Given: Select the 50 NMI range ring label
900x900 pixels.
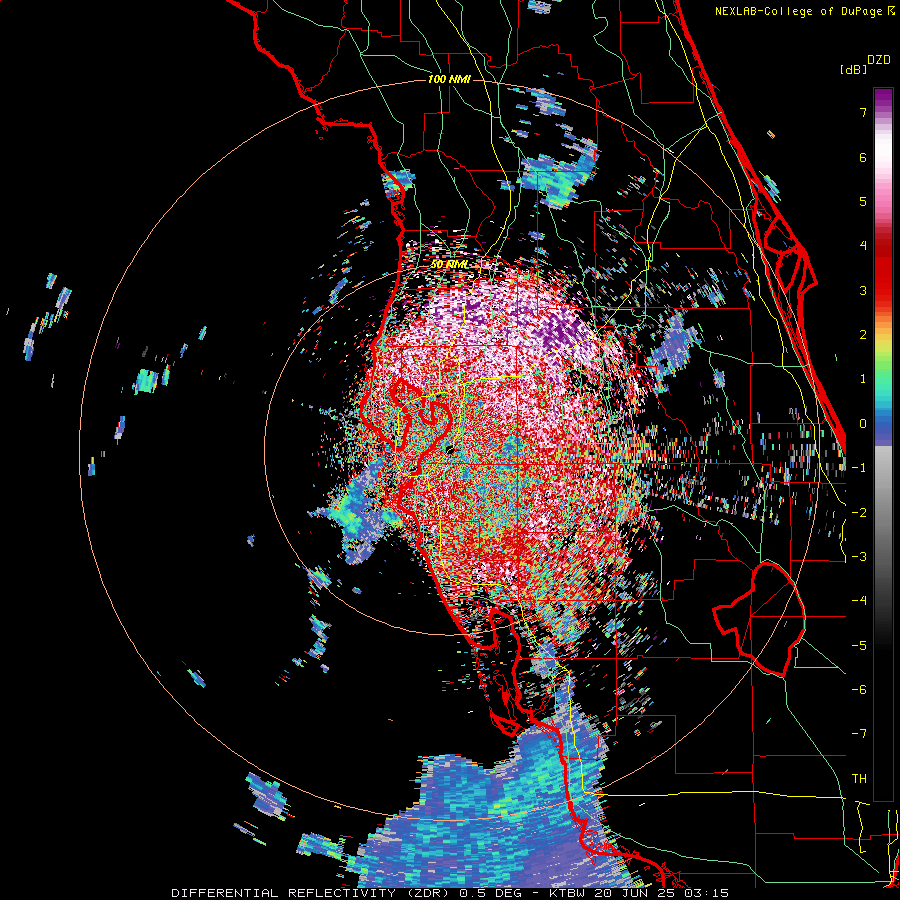Looking at the screenshot, I should [x=449, y=264].
